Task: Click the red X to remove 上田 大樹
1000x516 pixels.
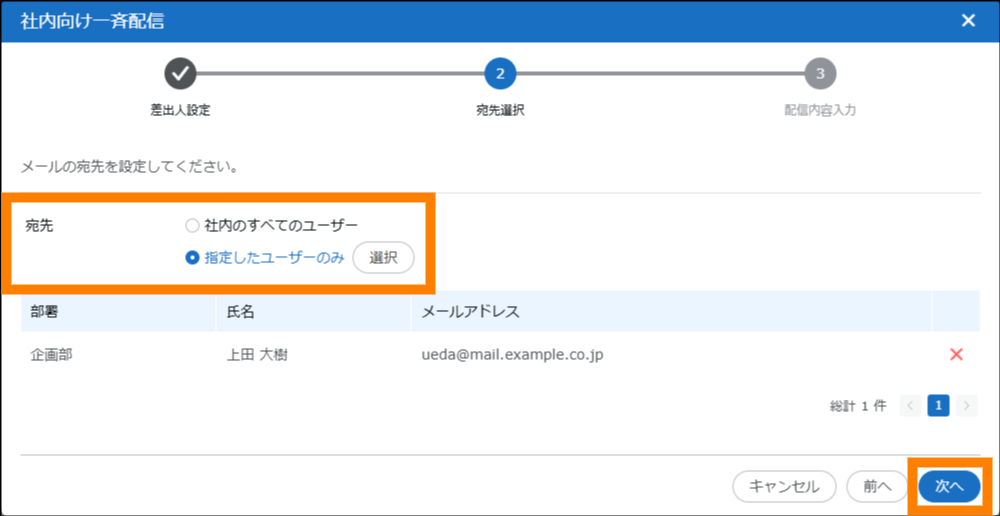Action: [x=956, y=354]
